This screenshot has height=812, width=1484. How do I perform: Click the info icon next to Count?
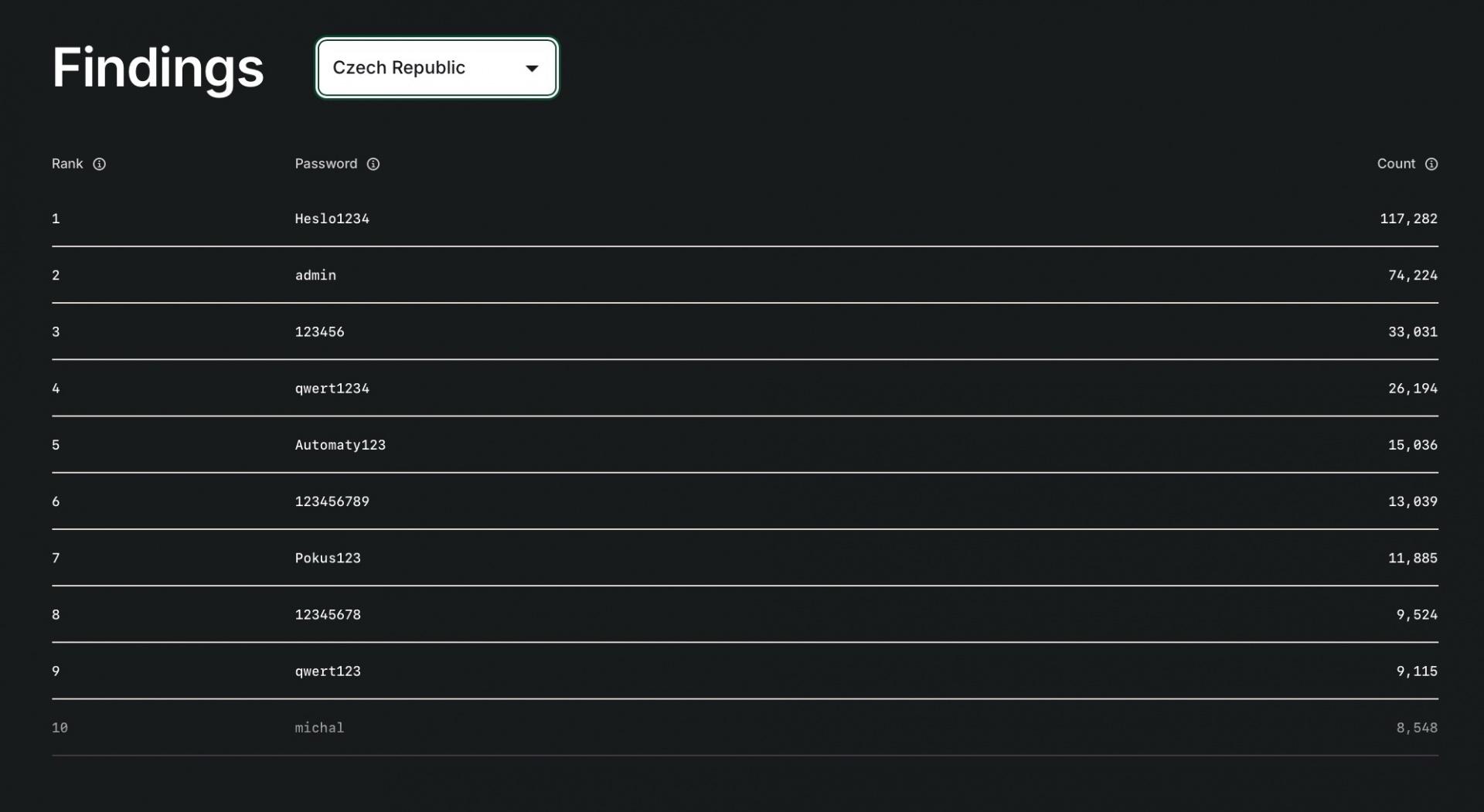point(1431,164)
